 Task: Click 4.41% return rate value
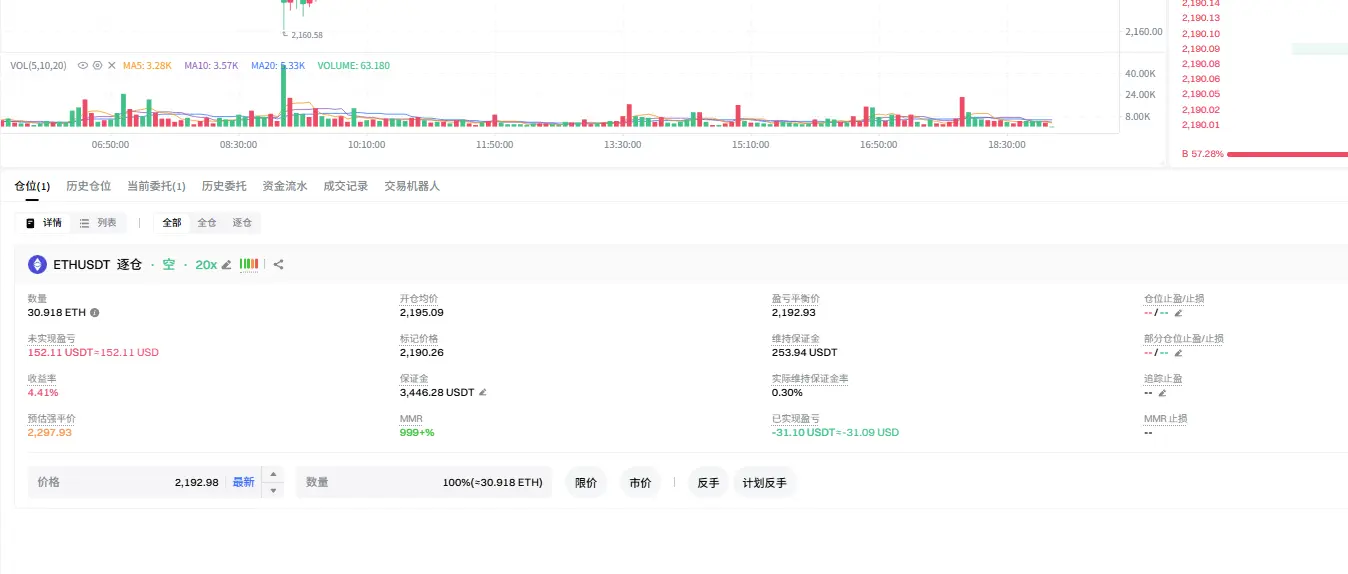[43, 392]
